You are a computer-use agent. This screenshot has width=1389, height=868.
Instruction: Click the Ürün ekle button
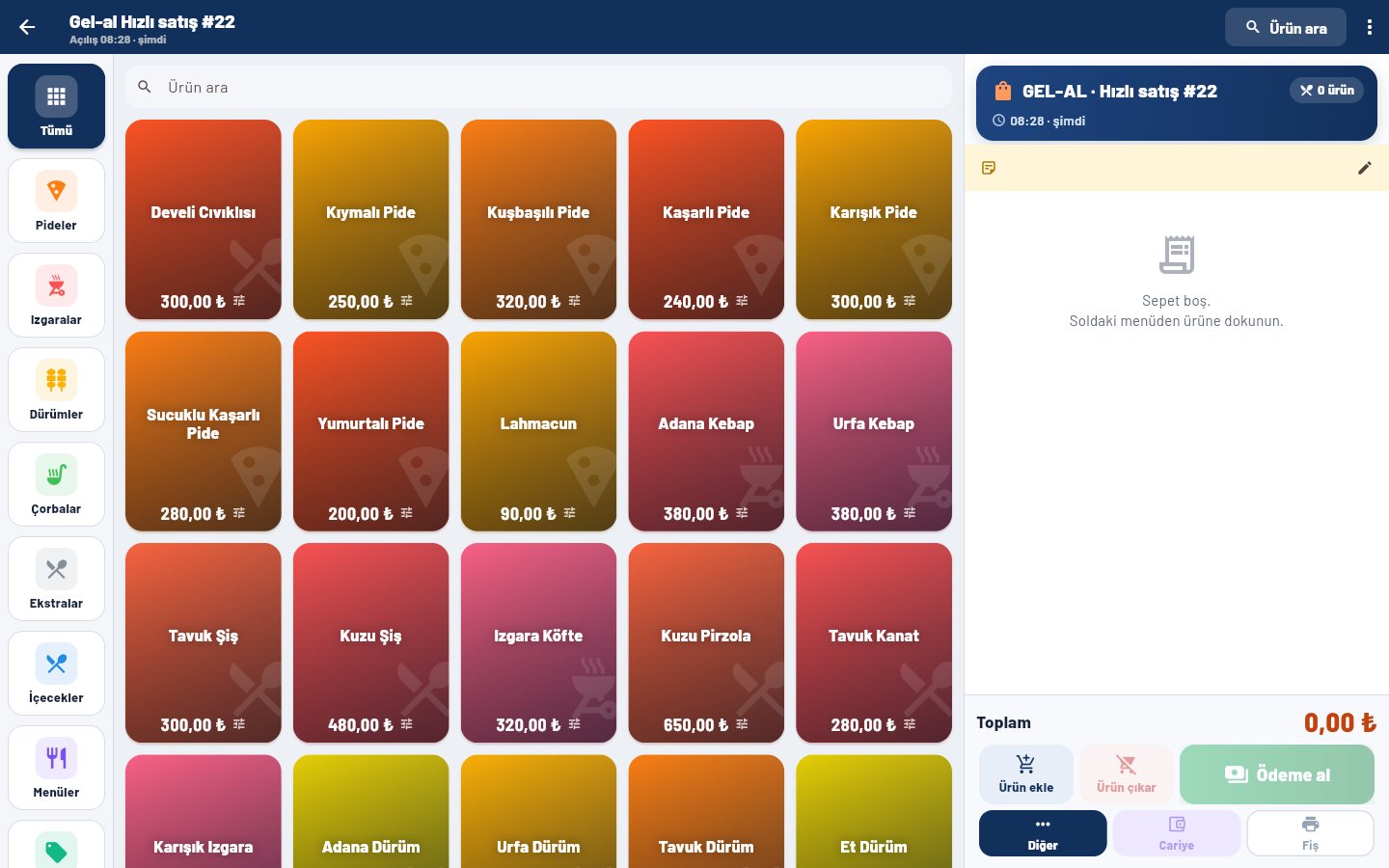tap(1026, 774)
